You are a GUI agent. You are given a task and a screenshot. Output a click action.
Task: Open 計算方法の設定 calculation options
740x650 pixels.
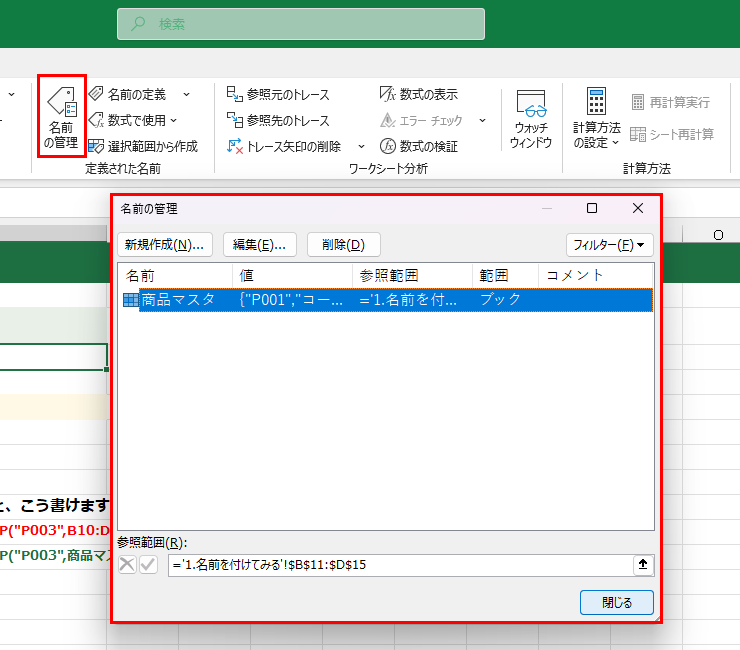tap(597, 118)
